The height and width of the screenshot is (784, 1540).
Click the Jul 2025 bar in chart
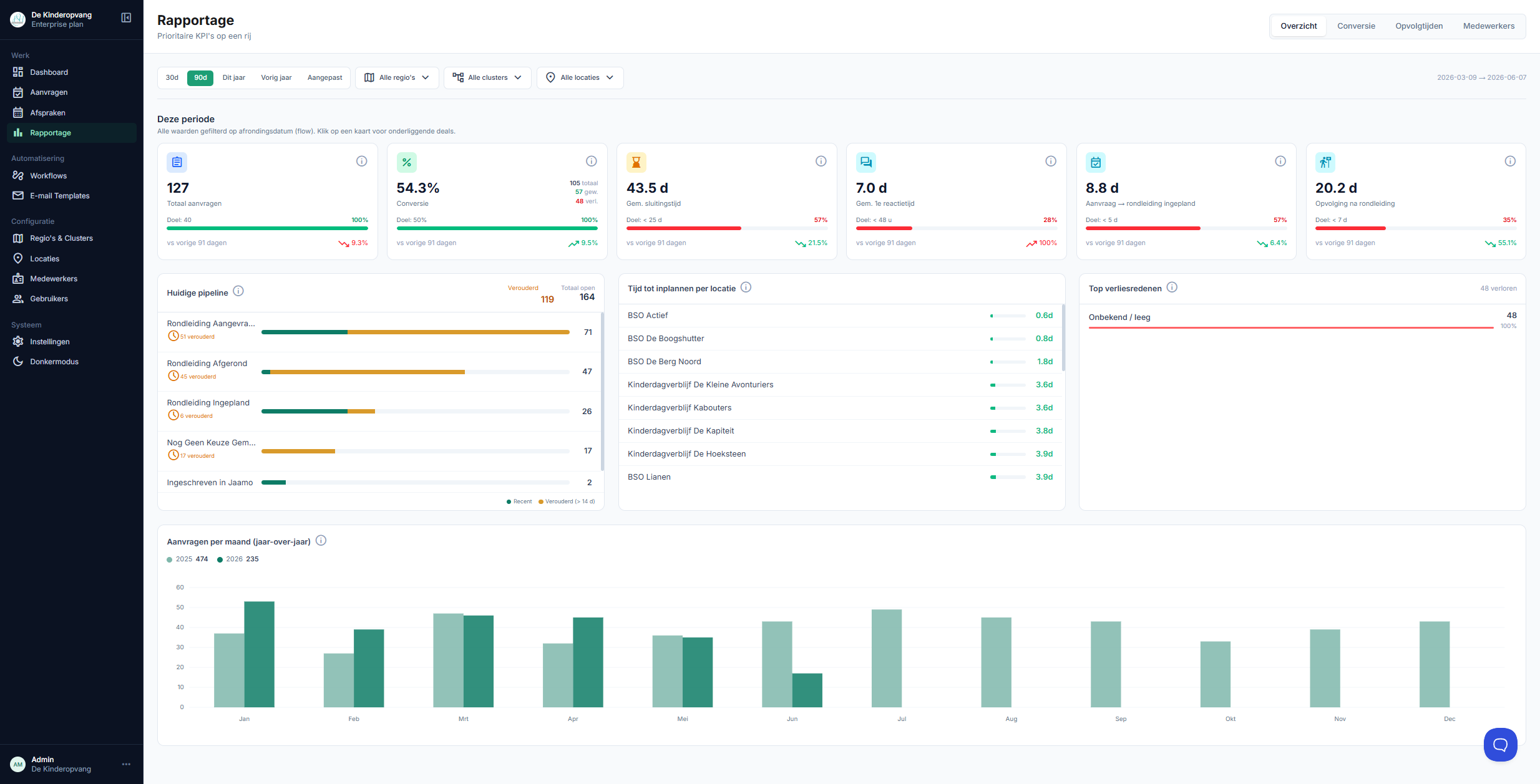pos(887,658)
